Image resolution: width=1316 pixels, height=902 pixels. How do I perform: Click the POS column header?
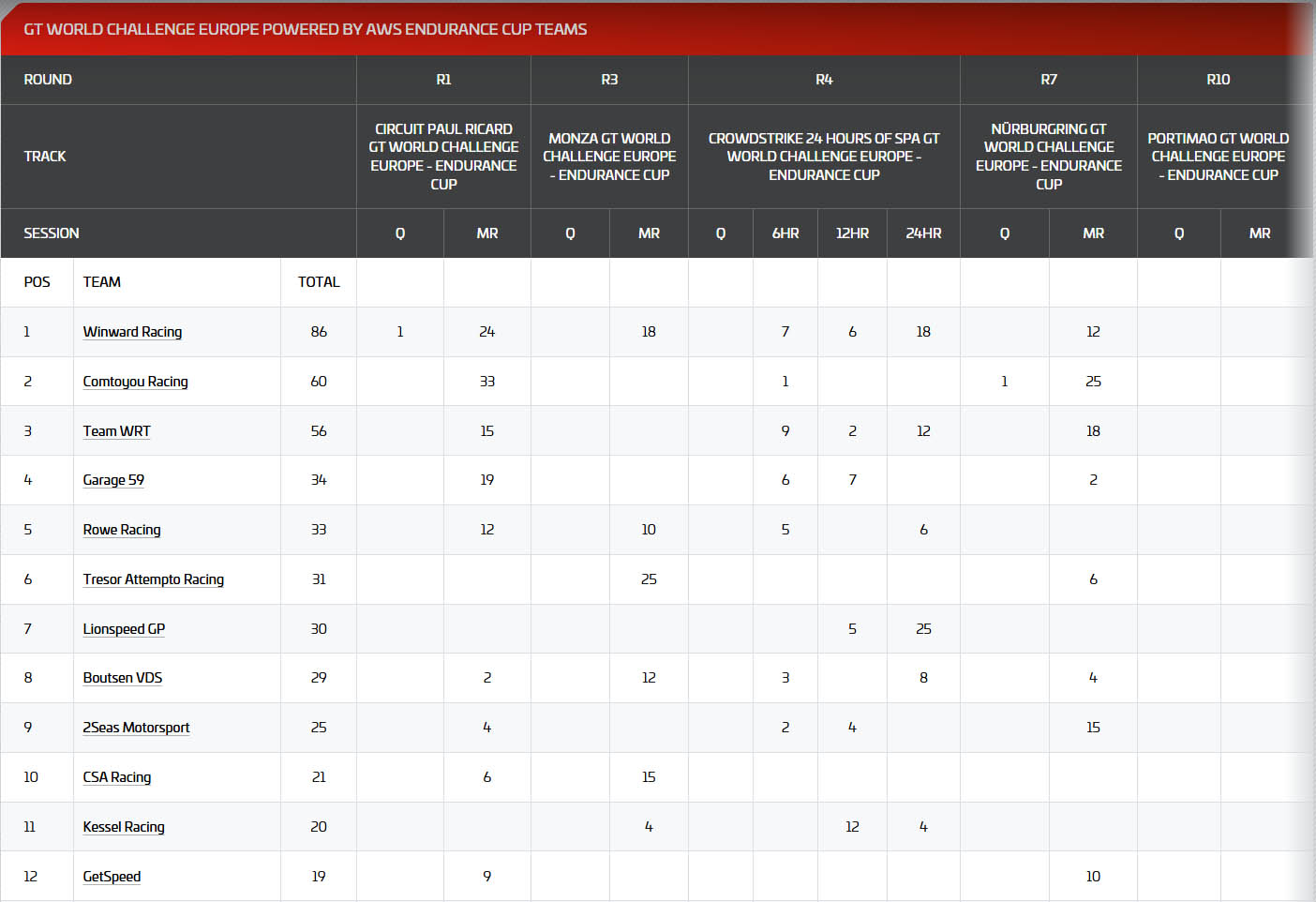point(37,282)
